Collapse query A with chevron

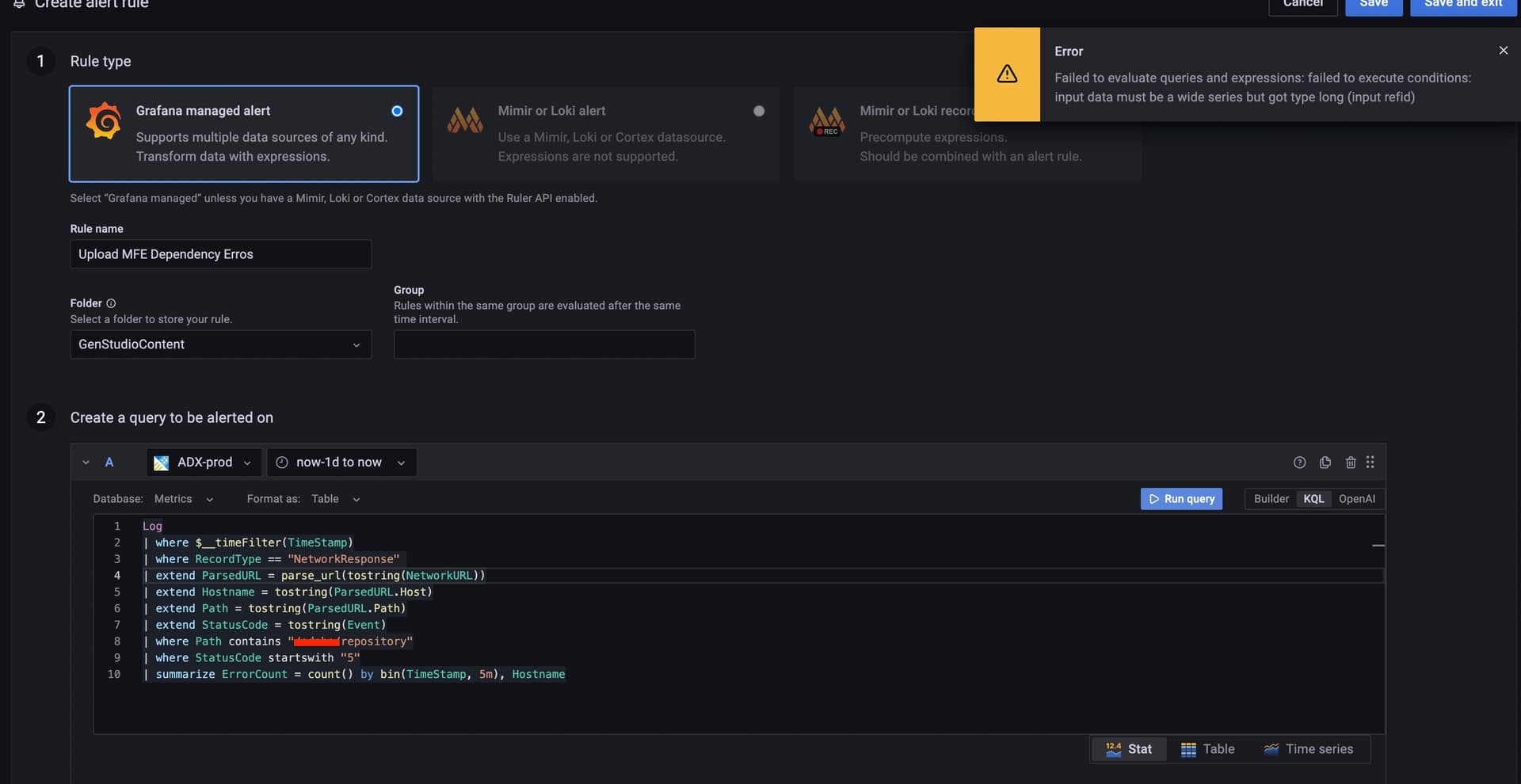pos(86,462)
